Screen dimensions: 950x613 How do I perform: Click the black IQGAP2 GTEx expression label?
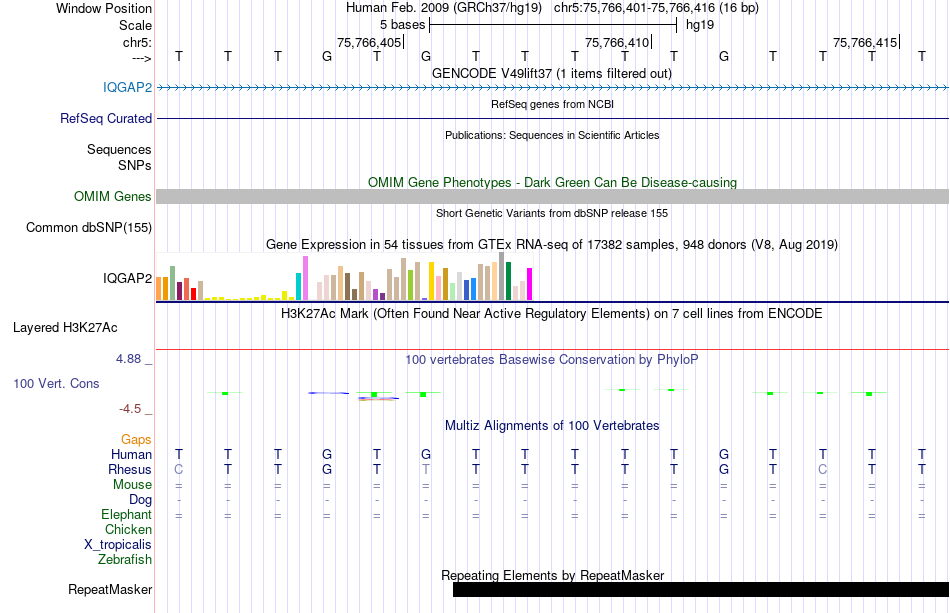(x=127, y=278)
